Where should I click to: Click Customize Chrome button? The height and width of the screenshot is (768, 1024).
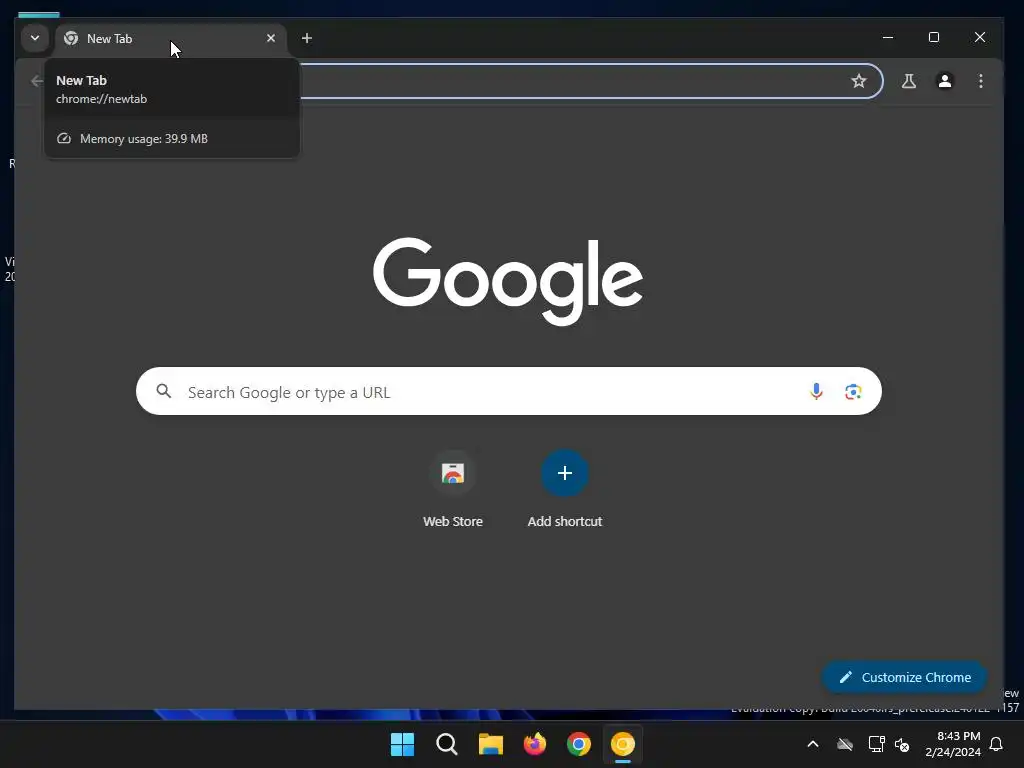904,677
